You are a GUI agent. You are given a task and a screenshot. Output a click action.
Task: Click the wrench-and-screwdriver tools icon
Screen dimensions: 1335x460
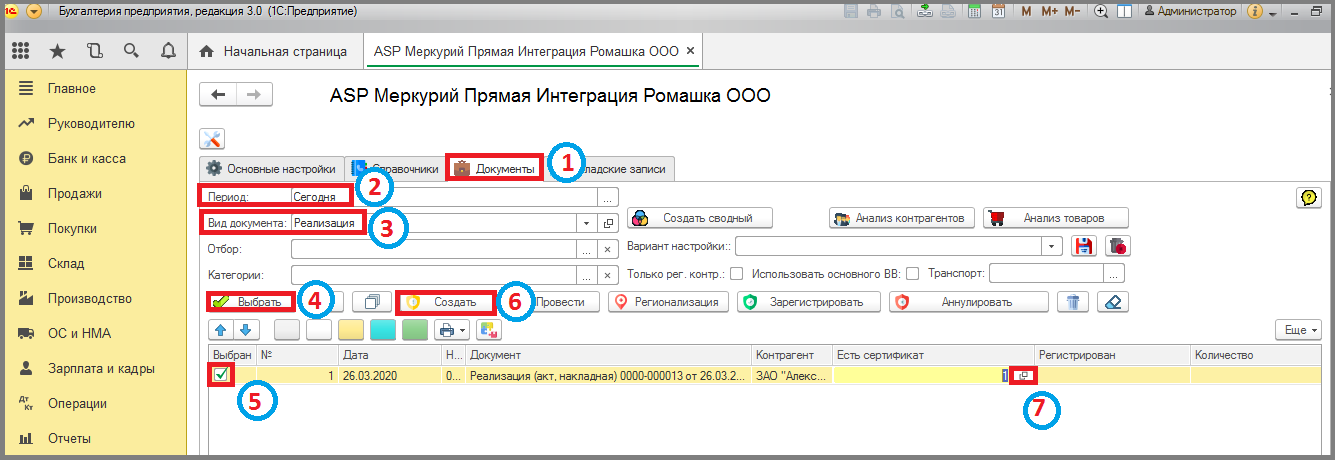point(212,139)
